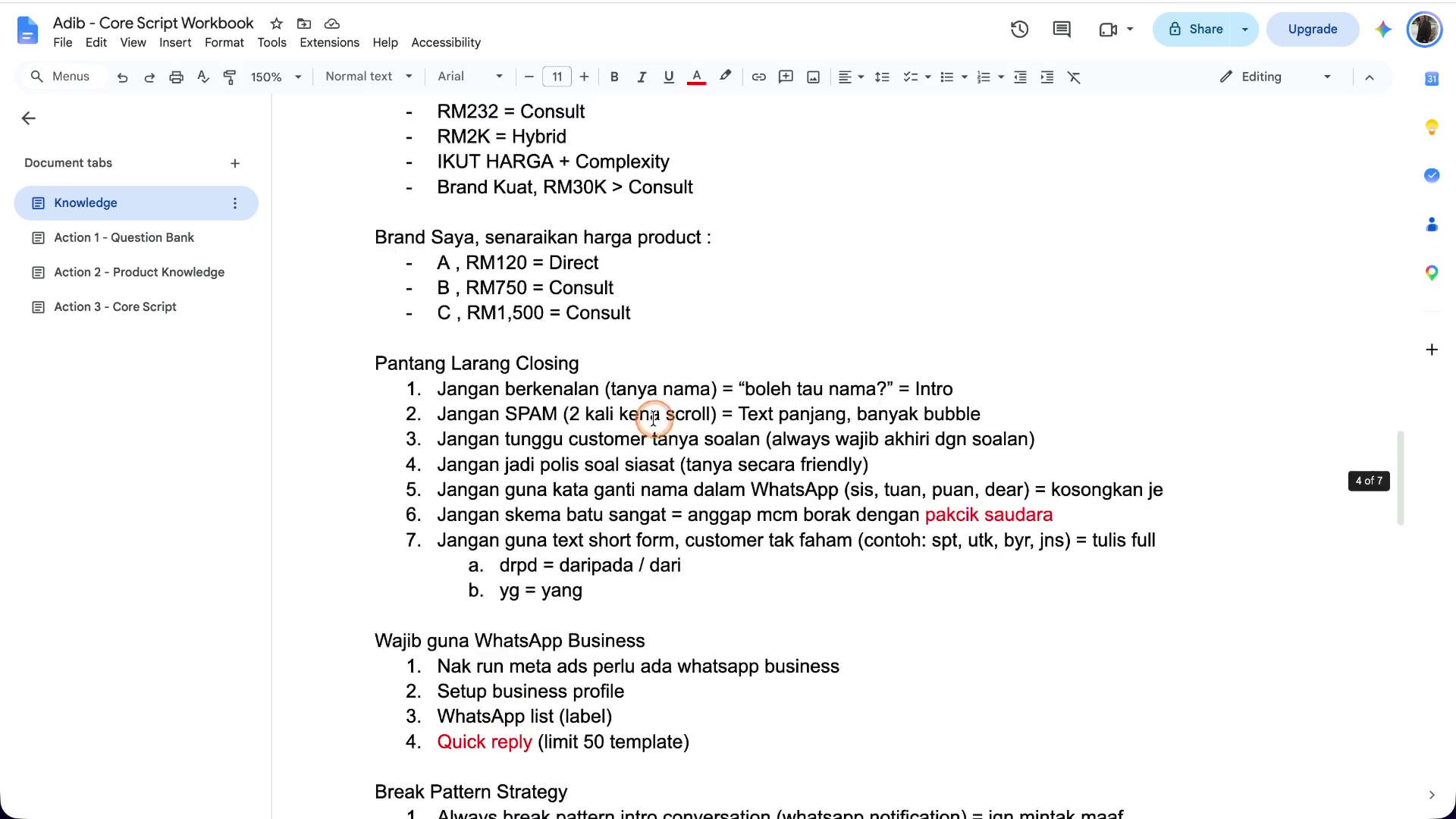
Task: Click the Upgrade button
Action: [1313, 30]
